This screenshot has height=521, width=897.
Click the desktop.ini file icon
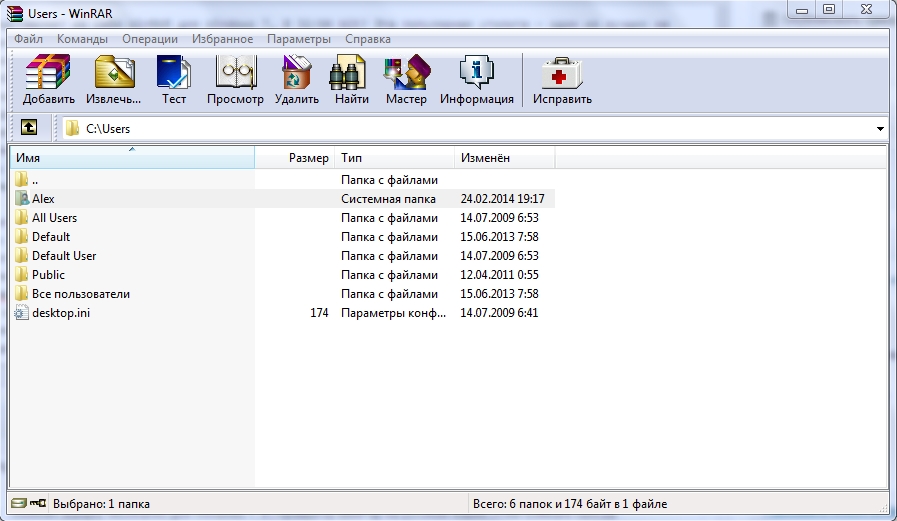pyautogui.click(x=21, y=313)
